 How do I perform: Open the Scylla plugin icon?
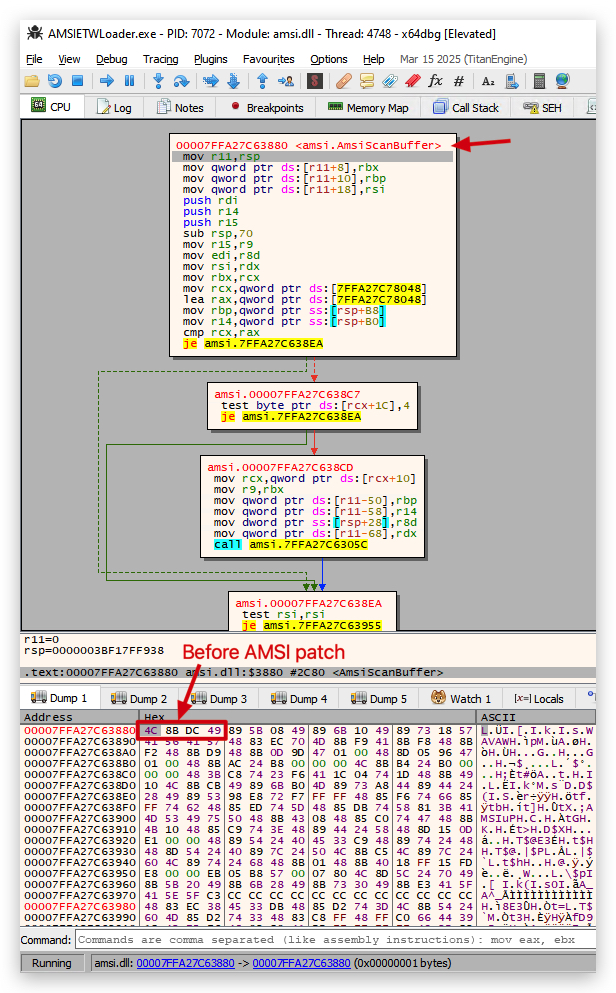click(x=315, y=81)
